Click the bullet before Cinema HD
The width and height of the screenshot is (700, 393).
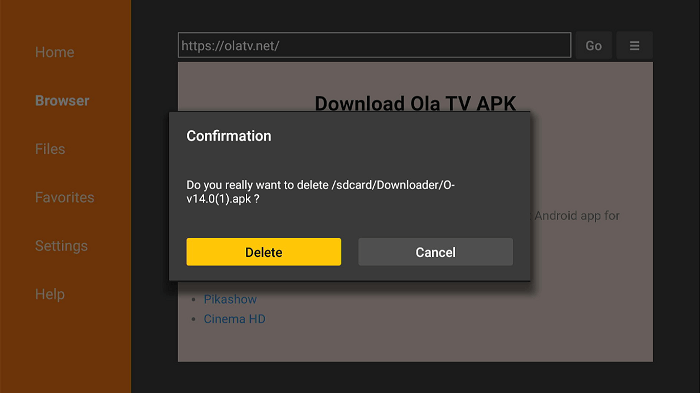click(194, 319)
